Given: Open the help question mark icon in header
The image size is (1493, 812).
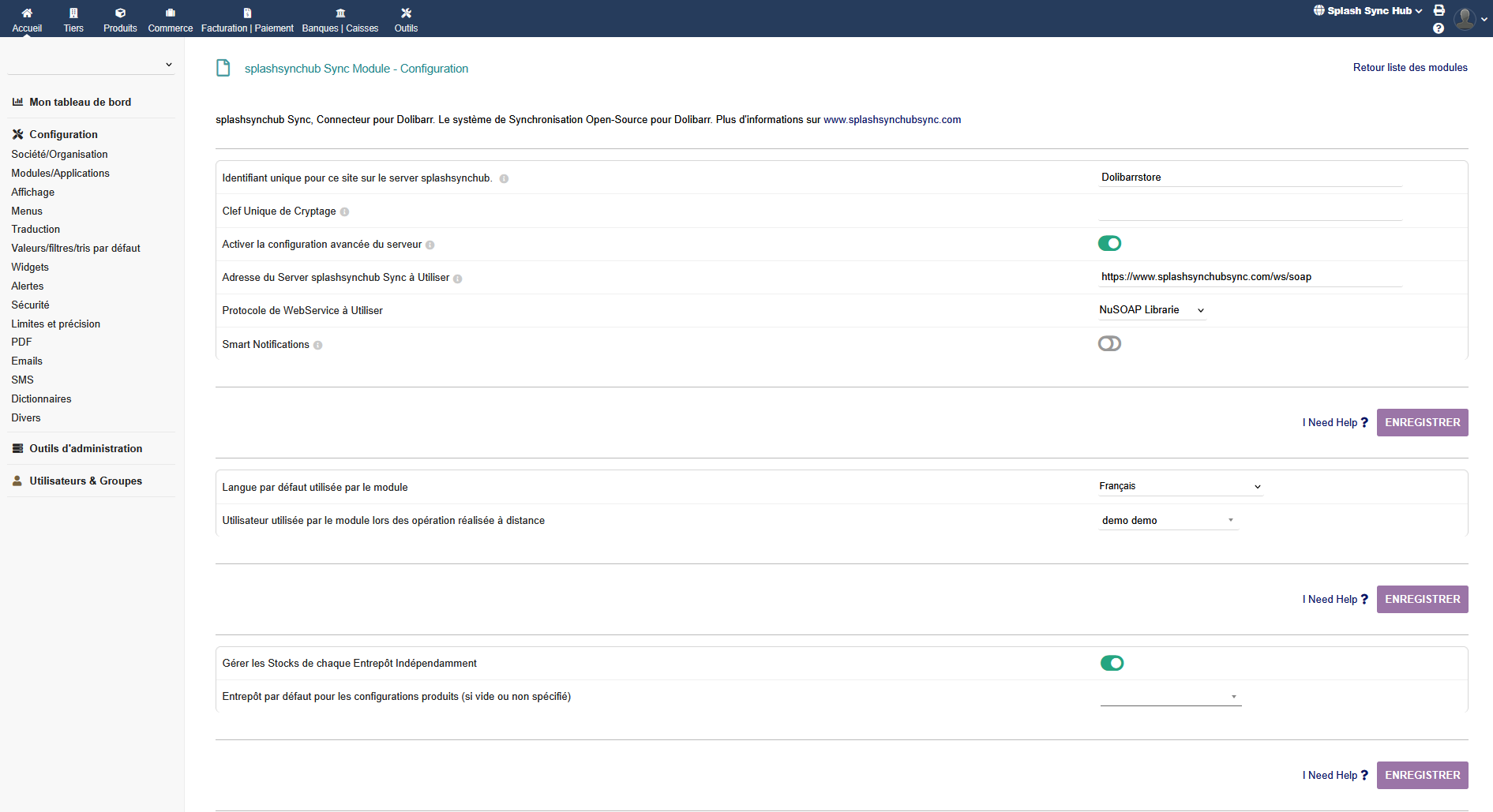Looking at the screenshot, I should pyautogui.click(x=1439, y=28).
